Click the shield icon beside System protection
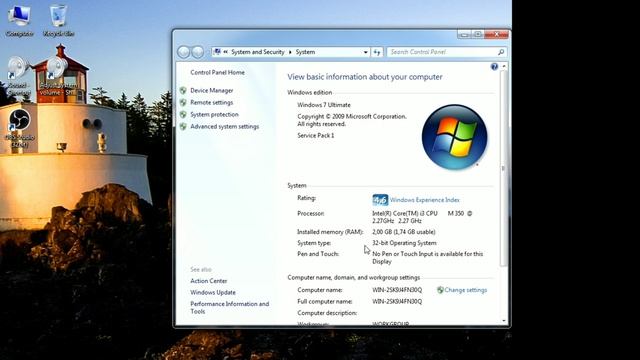Image resolution: width=640 pixels, height=360 pixels. tap(183, 115)
